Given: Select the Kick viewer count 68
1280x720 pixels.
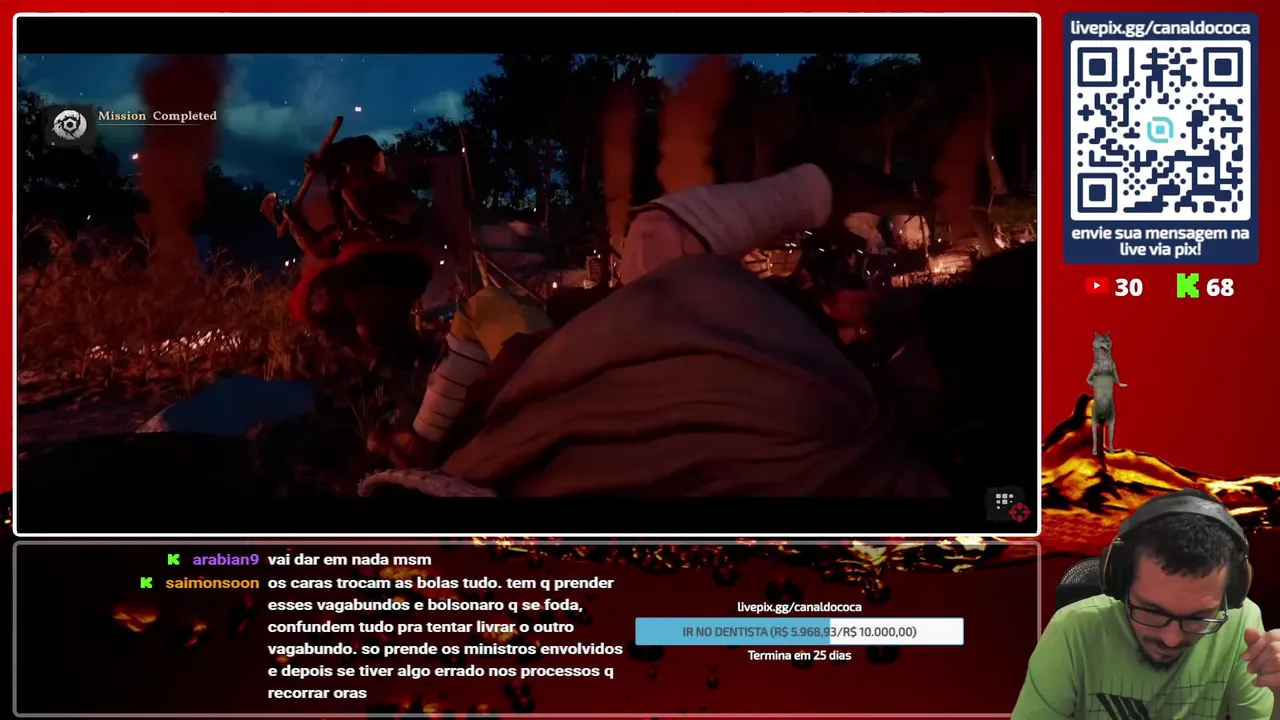Looking at the screenshot, I should [1220, 288].
